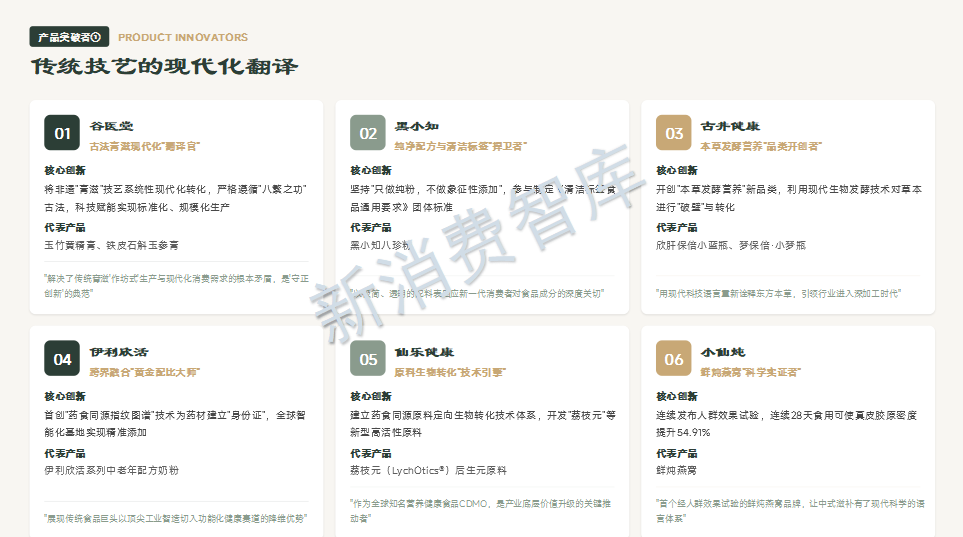This screenshot has height=537, width=963.
Task: Select the tagline 鲜炖燕窝"科学实证者"
Action: [751, 372]
